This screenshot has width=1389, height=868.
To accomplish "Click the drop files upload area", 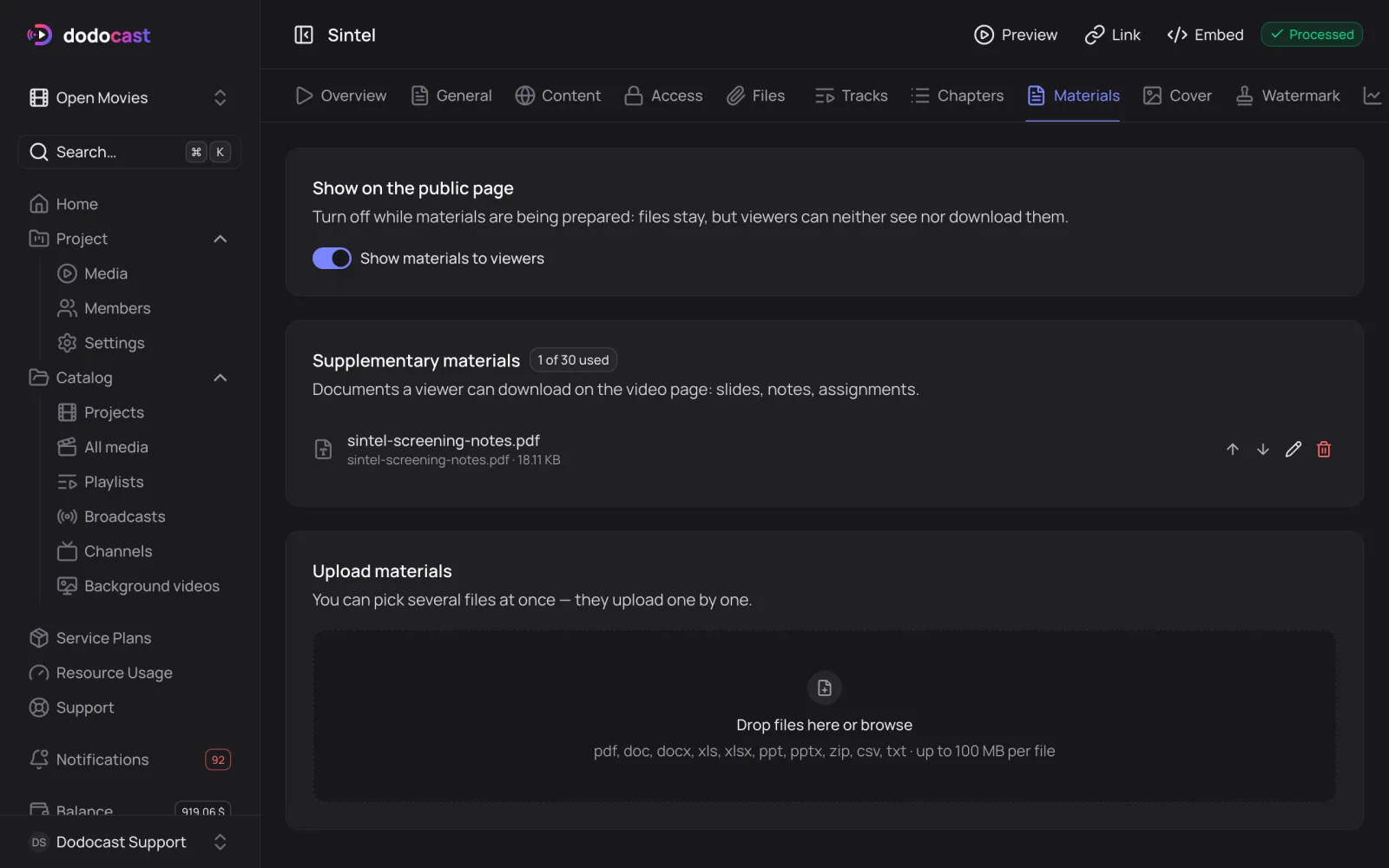I will pos(825,716).
